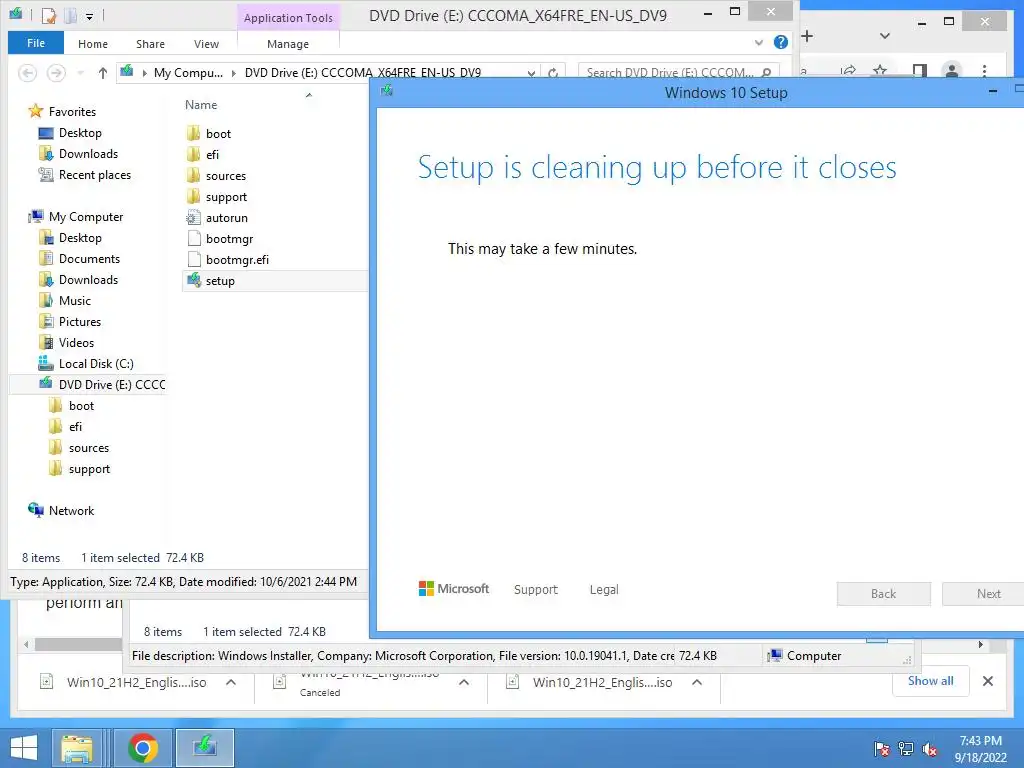Open sources subfolder in navigation tree
The height and width of the screenshot is (768, 1024).
tap(89, 448)
